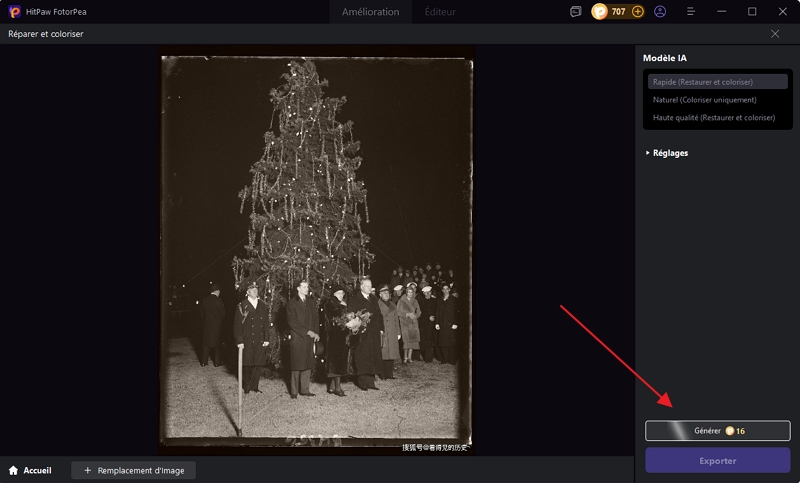The height and width of the screenshot is (483, 800).
Task: Close the HitPaw FotorPea application window
Action: [783, 11]
